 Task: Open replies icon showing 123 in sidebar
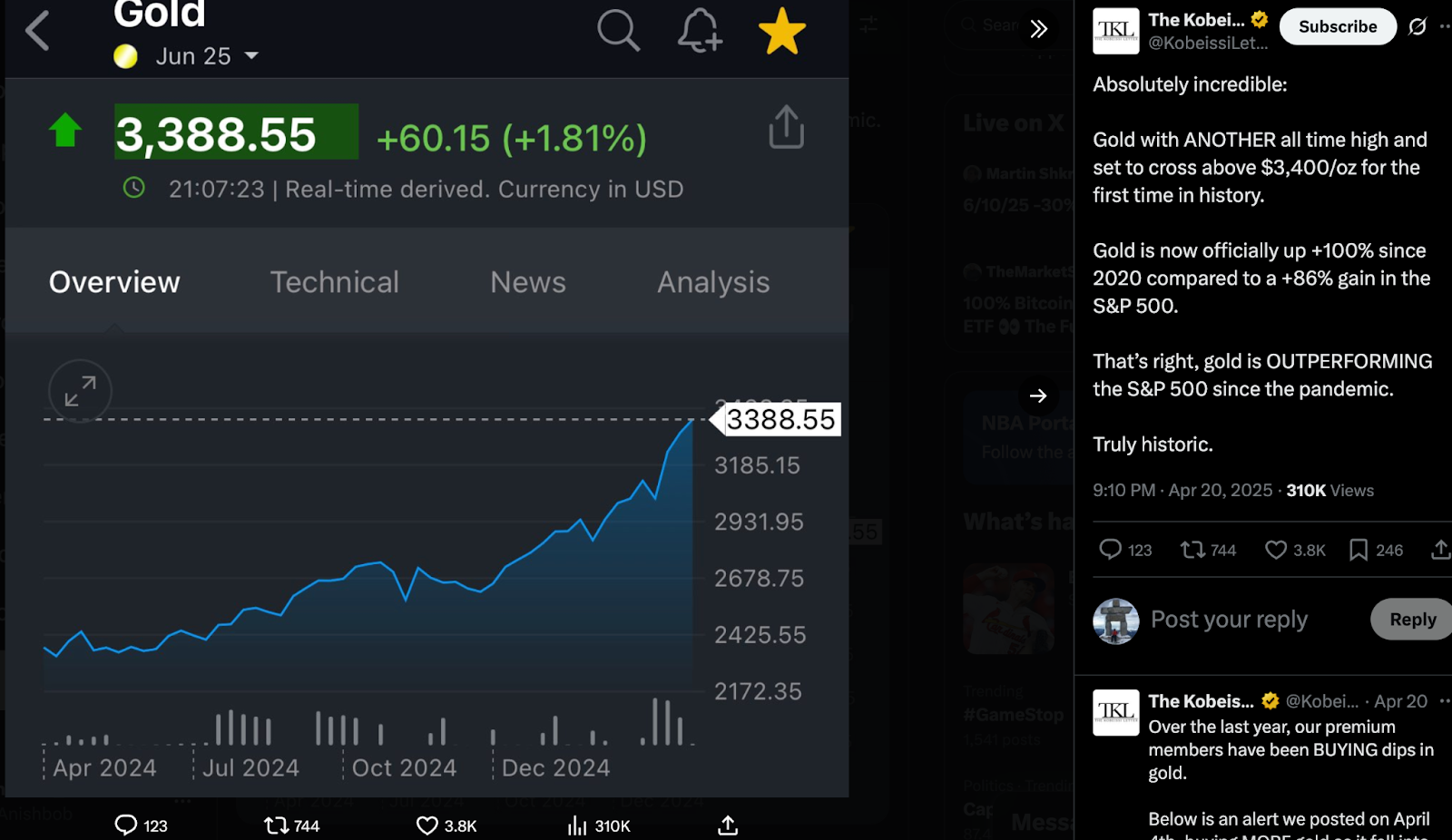1111,550
